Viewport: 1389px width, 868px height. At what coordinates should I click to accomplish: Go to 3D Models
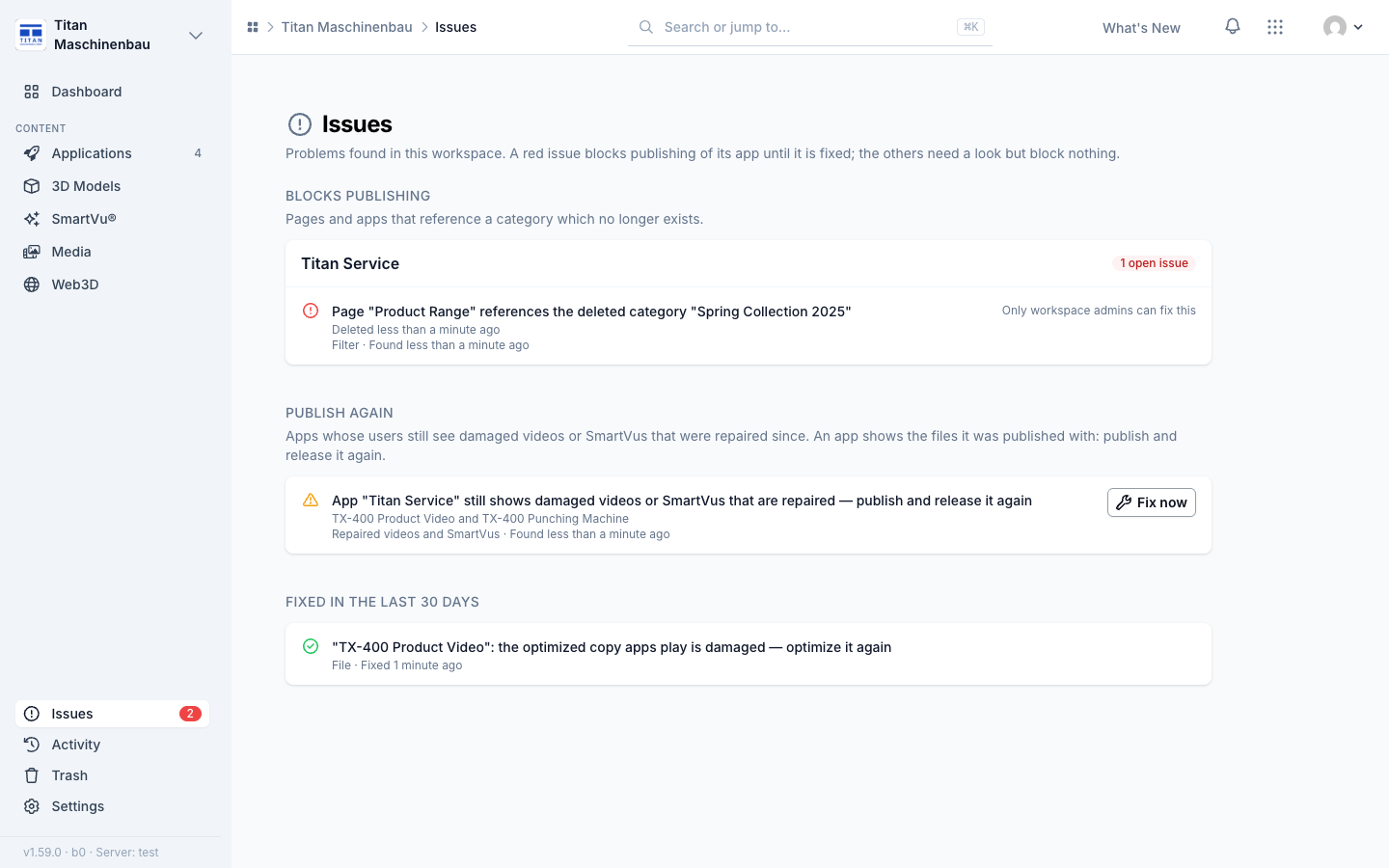coord(112,186)
